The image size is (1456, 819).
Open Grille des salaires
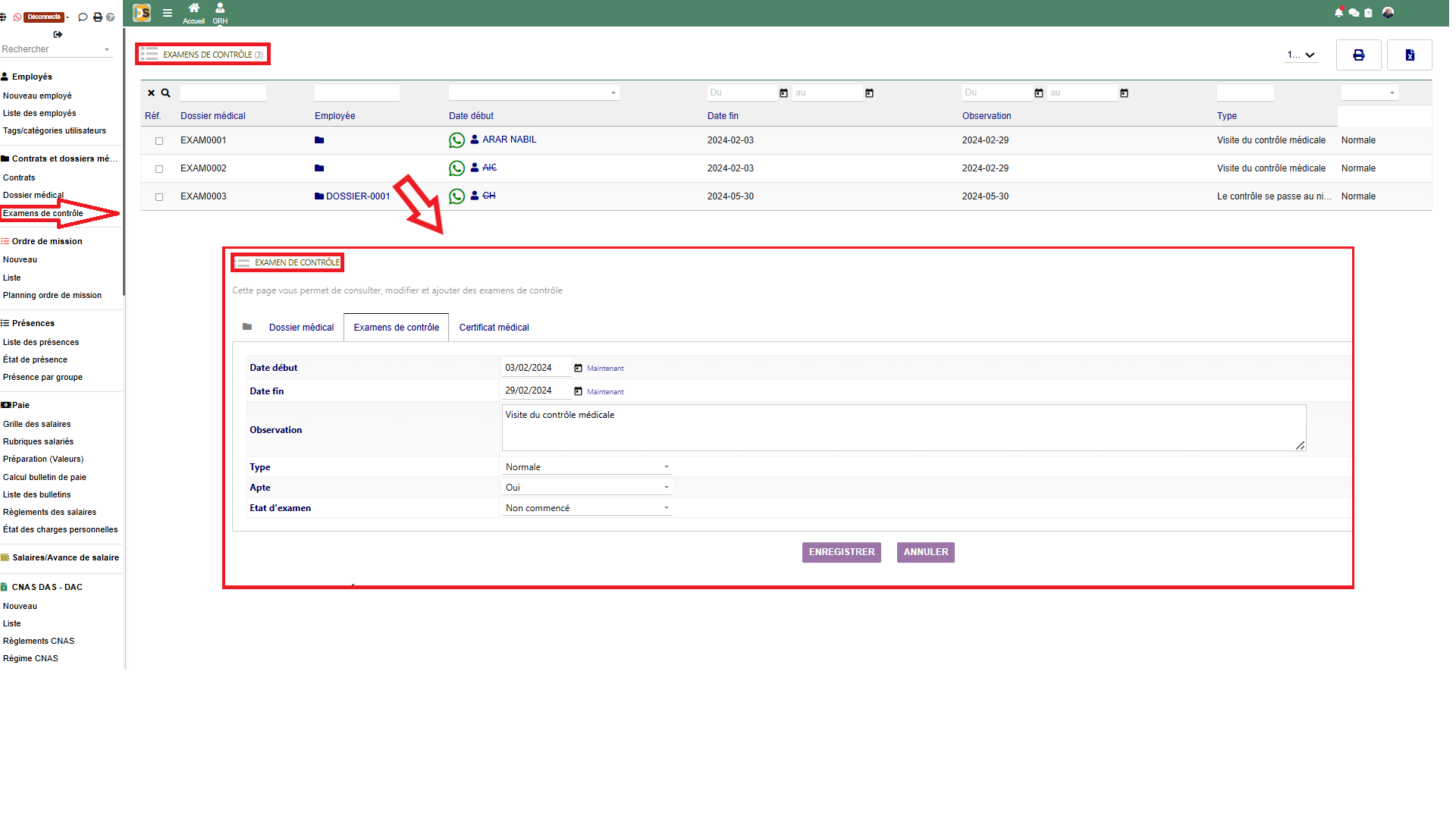click(37, 424)
